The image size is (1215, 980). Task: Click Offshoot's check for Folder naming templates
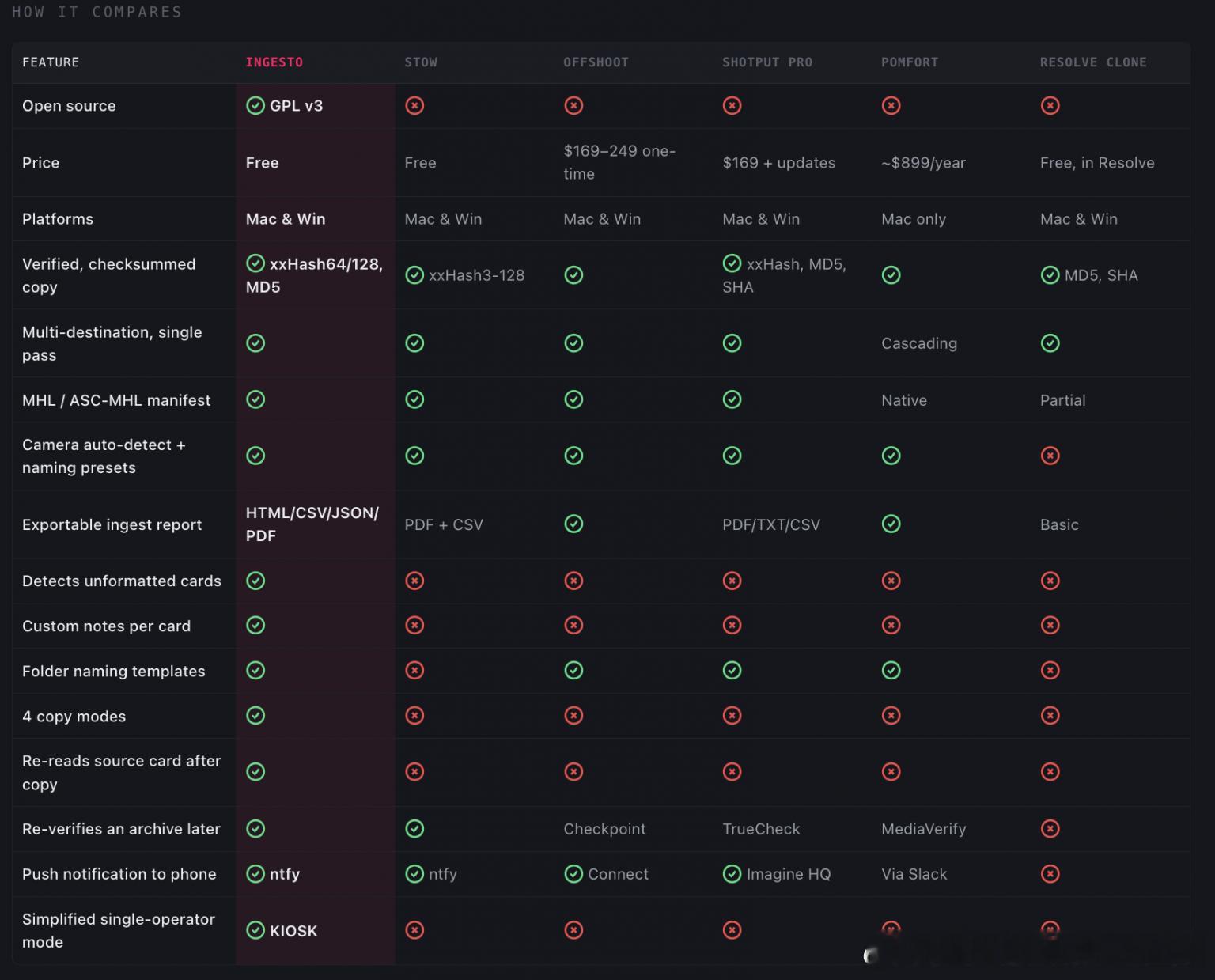[x=573, y=671]
